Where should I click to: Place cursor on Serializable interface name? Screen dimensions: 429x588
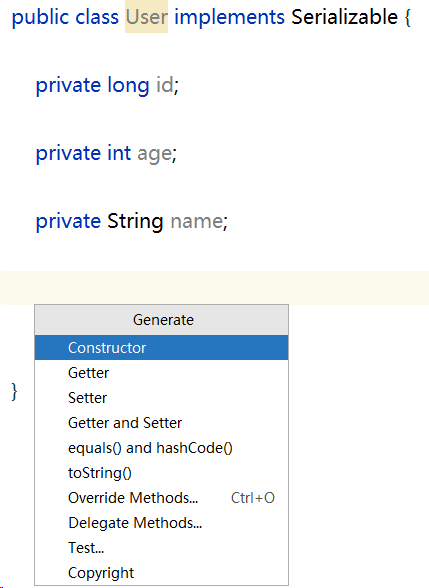[x=344, y=17]
